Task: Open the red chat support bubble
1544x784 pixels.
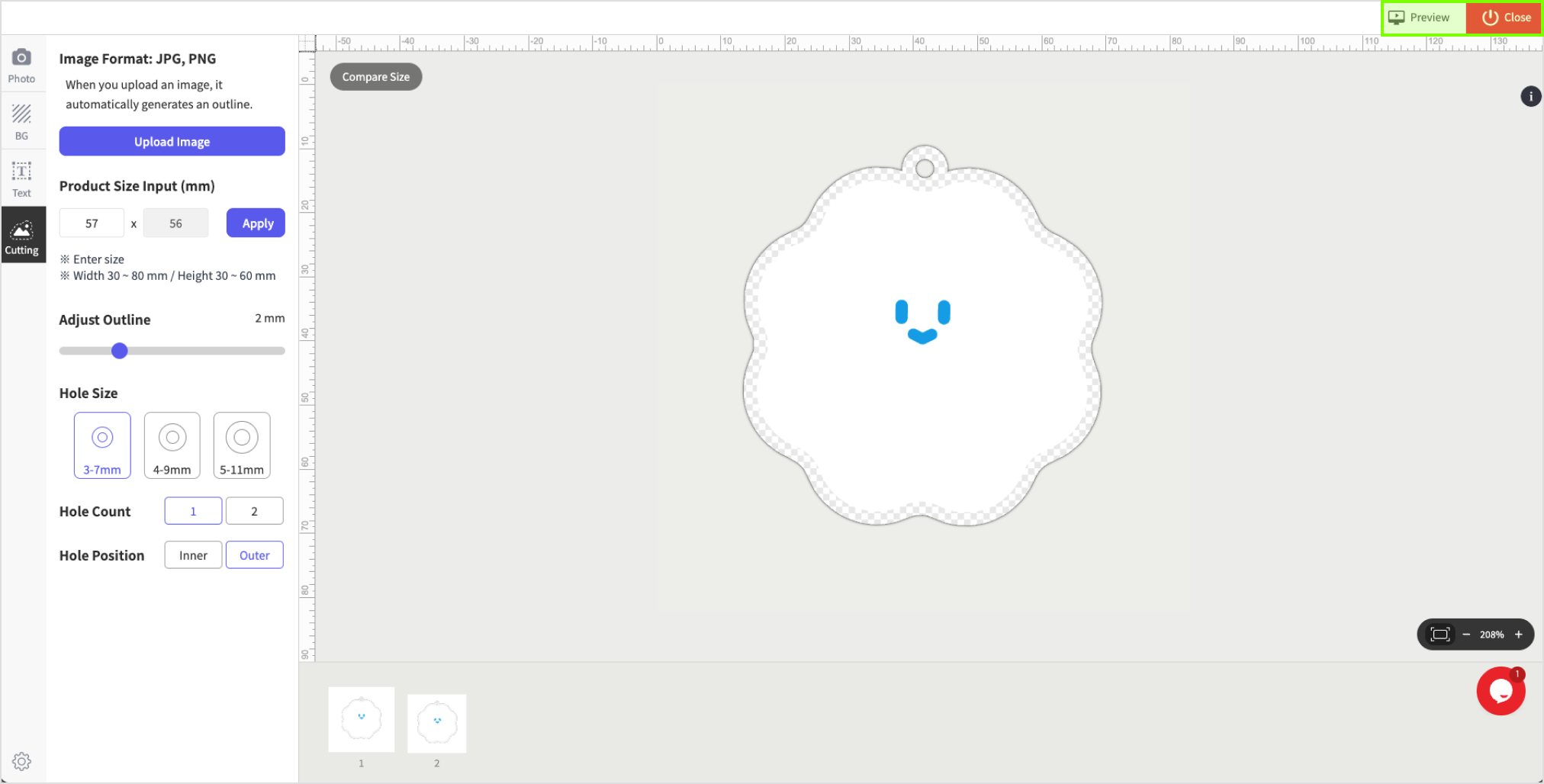Action: (1500, 691)
